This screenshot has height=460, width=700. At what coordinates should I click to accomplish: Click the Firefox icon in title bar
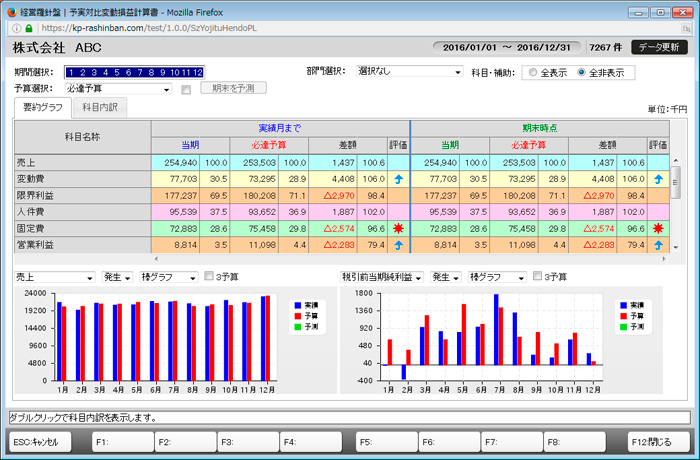(10, 10)
